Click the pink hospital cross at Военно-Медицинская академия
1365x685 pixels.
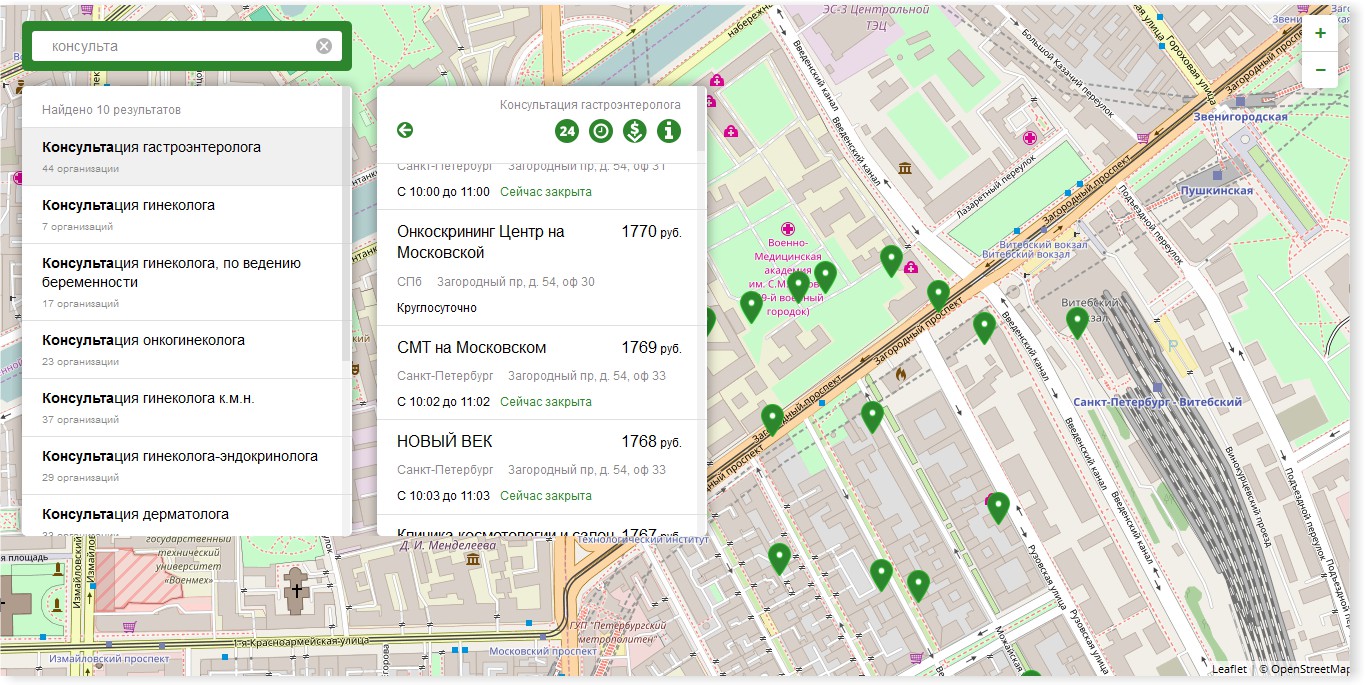[x=788, y=228]
